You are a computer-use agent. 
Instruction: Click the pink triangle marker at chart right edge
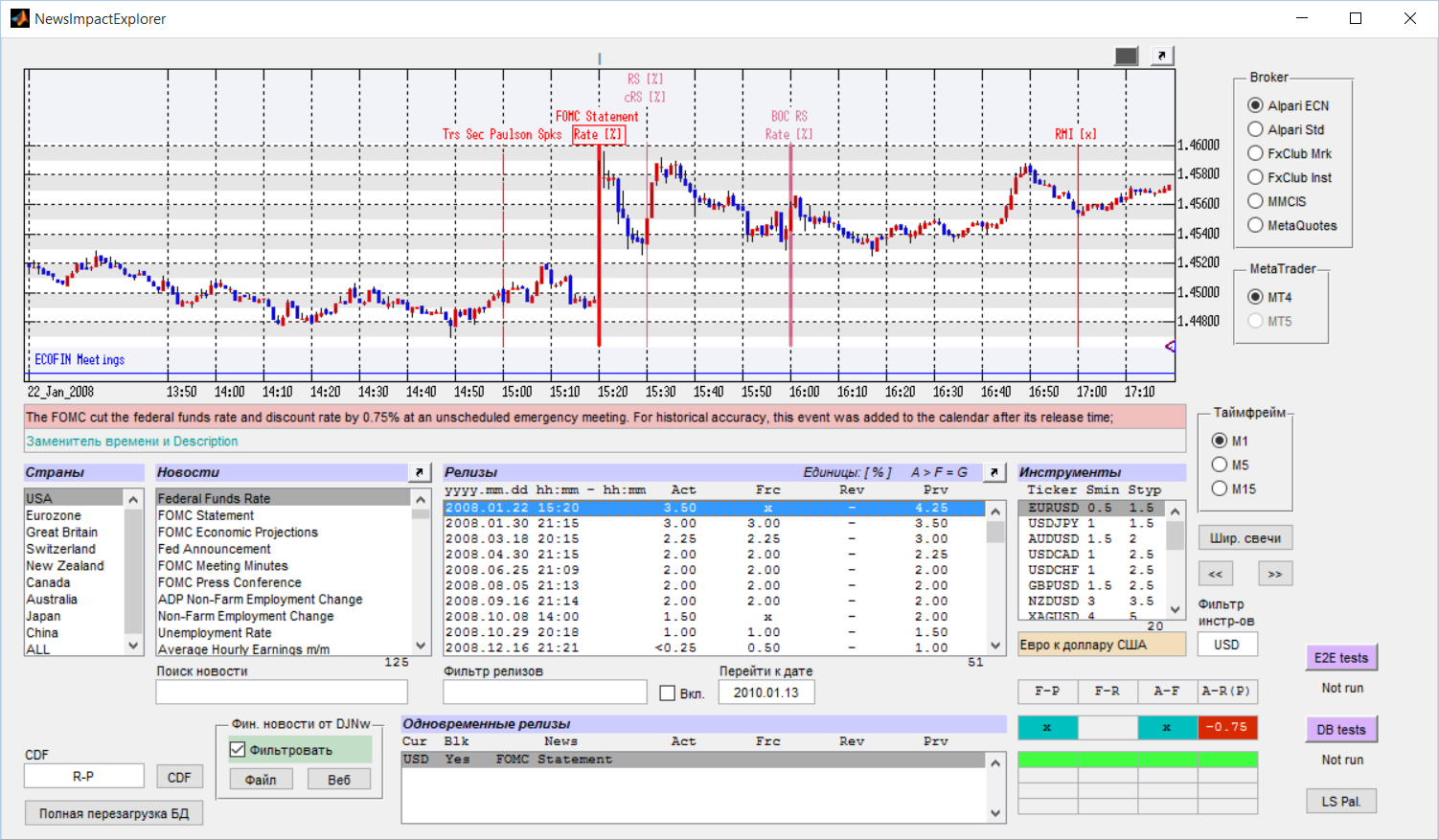point(1170,346)
